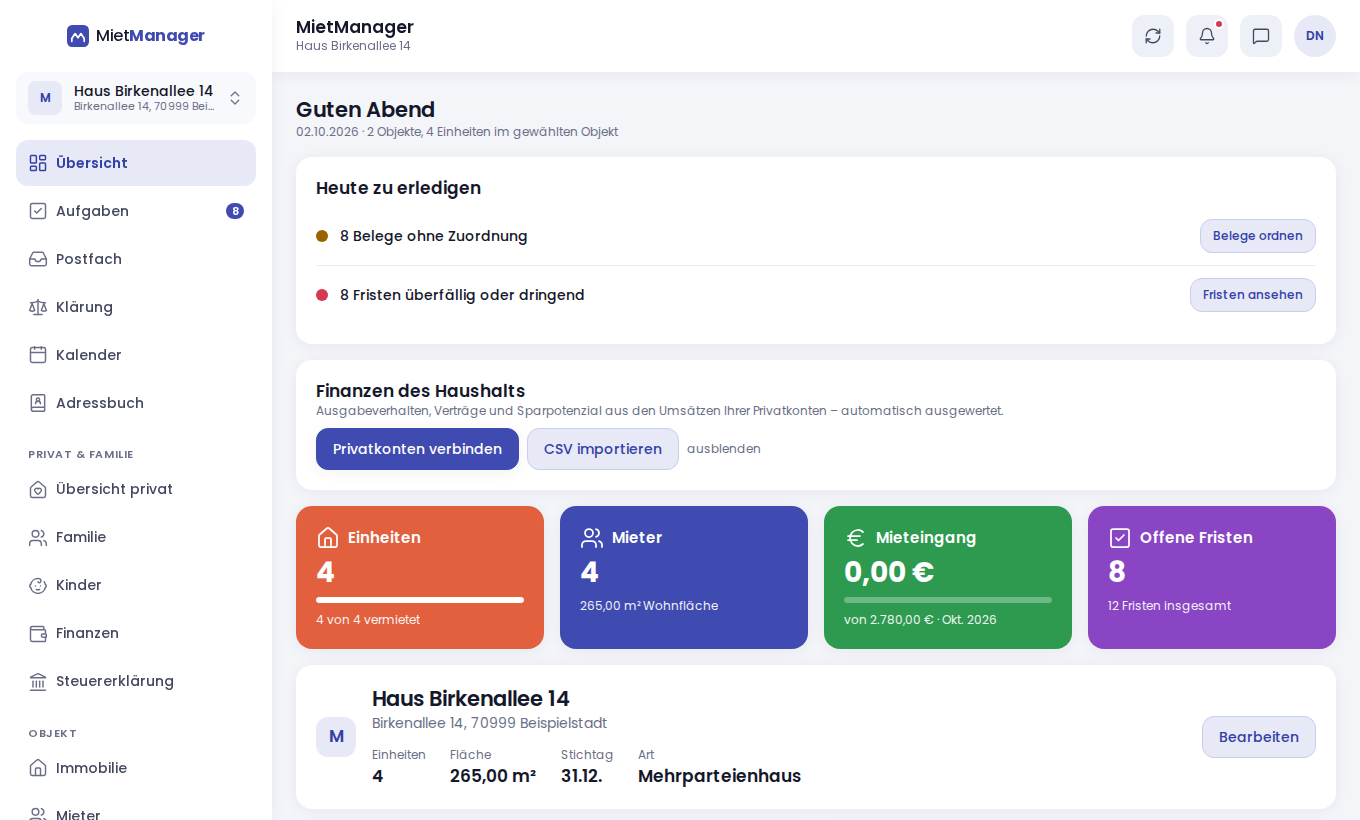Navigate to Klärung

coord(136,307)
